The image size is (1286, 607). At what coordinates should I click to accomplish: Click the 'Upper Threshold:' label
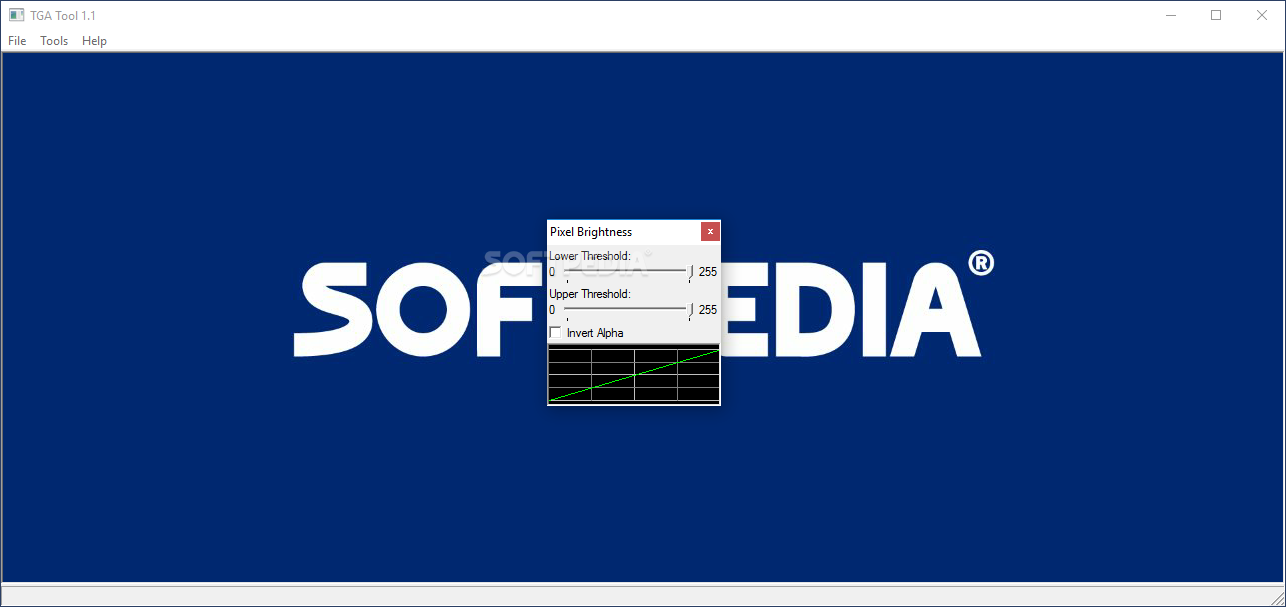point(590,294)
